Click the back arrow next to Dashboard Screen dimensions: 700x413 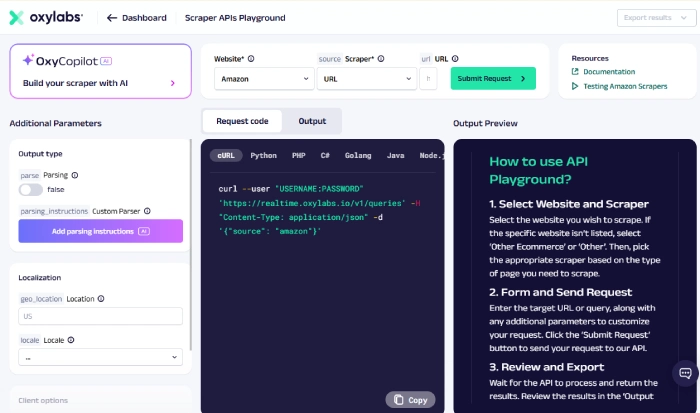pyautogui.click(x=112, y=18)
